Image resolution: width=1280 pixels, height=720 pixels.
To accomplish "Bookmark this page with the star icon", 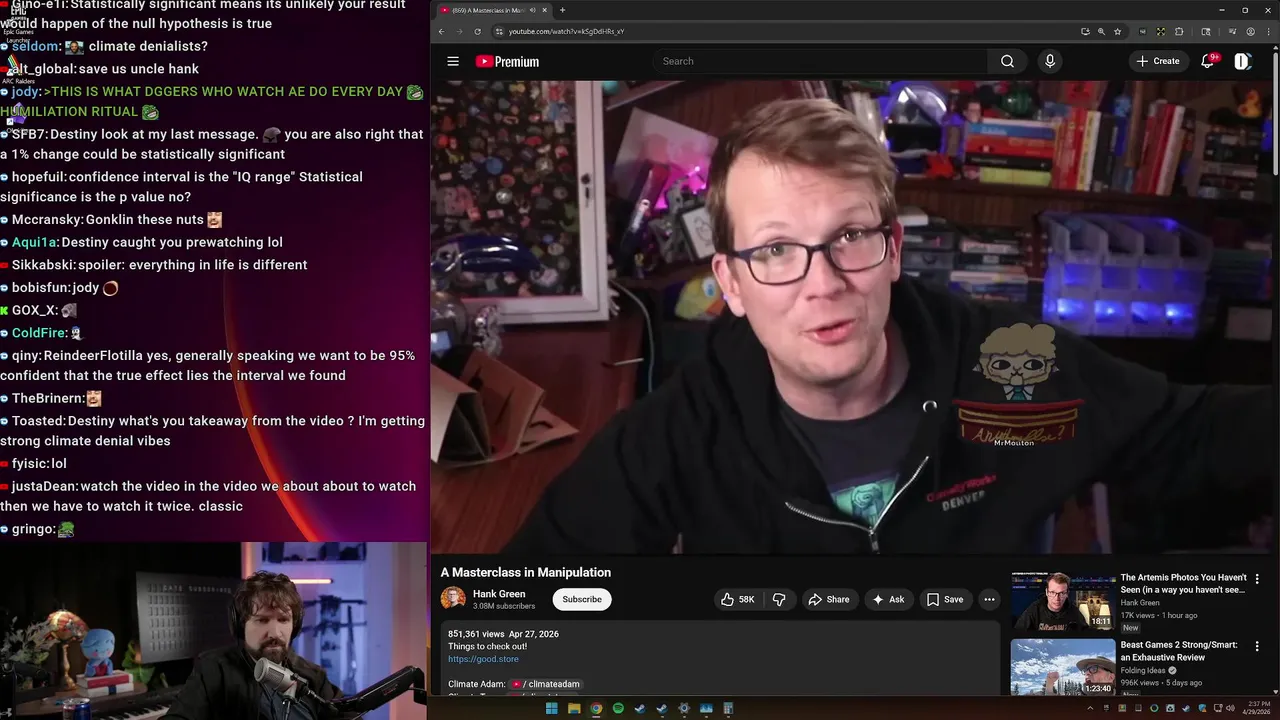I will click(1117, 31).
